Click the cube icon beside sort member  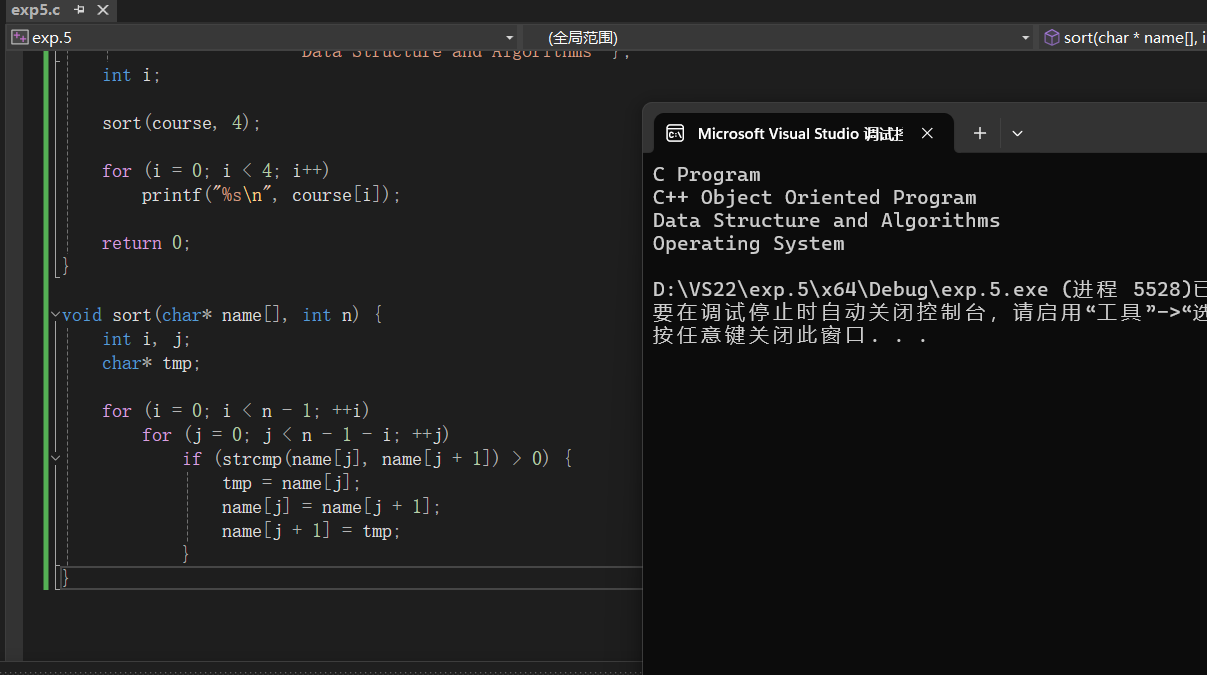[x=1051, y=38]
